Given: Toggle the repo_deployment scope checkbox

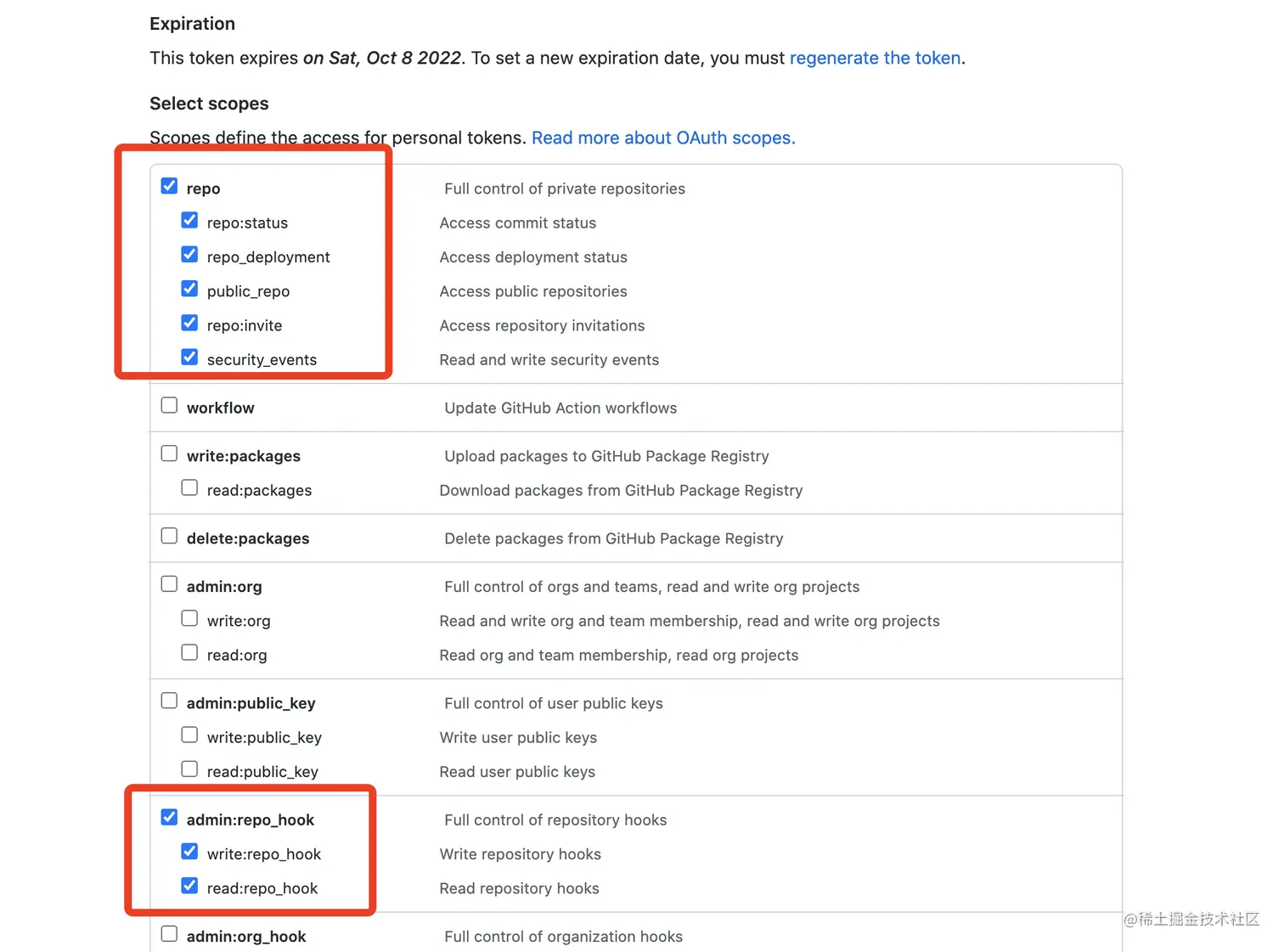Looking at the screenshot, I should point(189,255).
